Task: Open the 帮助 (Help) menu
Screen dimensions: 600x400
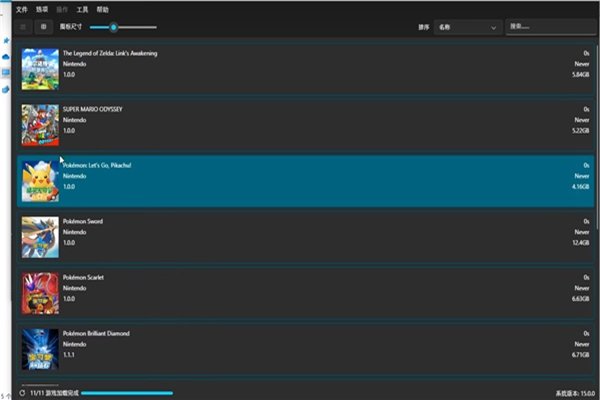Action: click(x=102, y=8)
